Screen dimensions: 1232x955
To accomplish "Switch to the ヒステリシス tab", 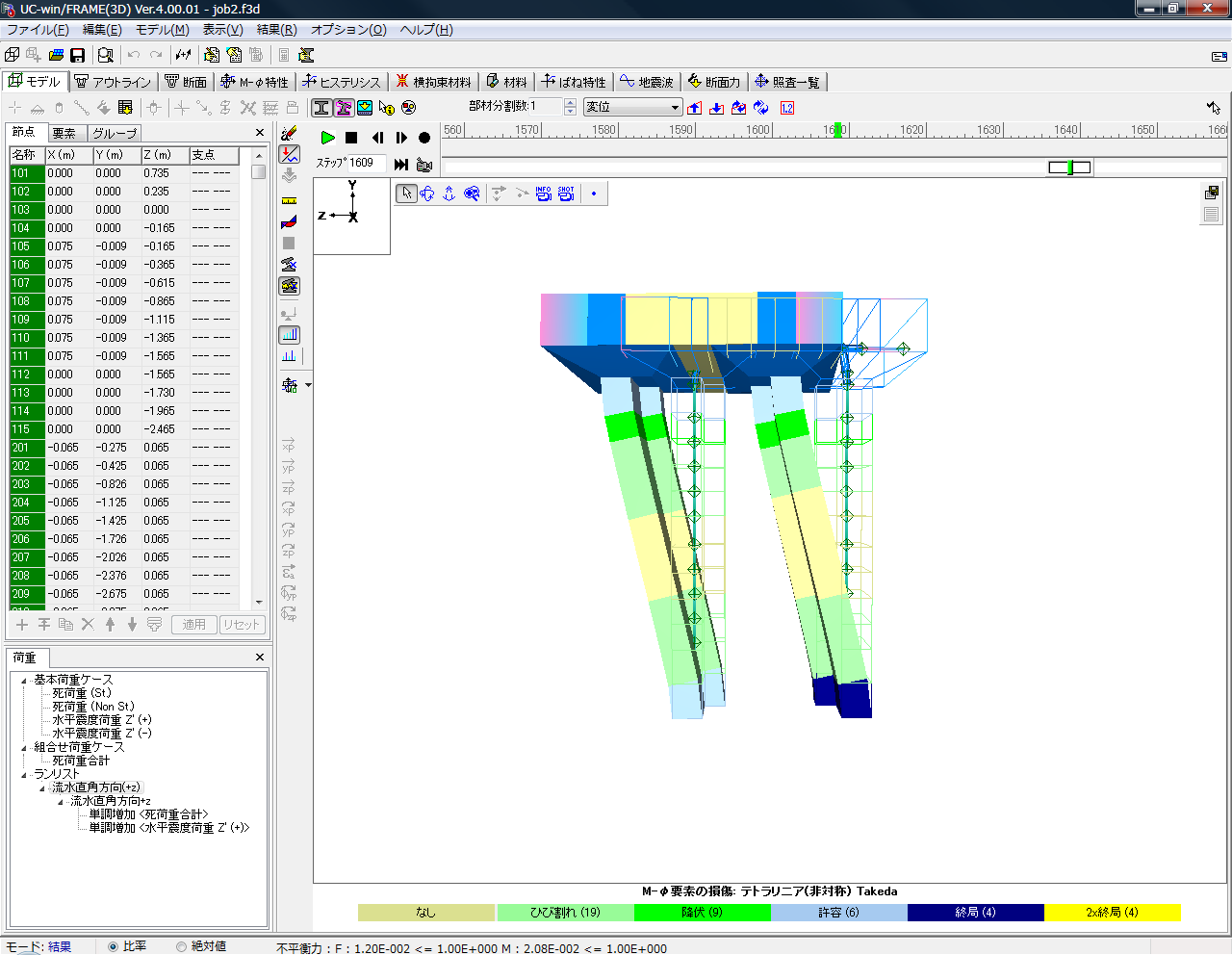I will (342, 82).
